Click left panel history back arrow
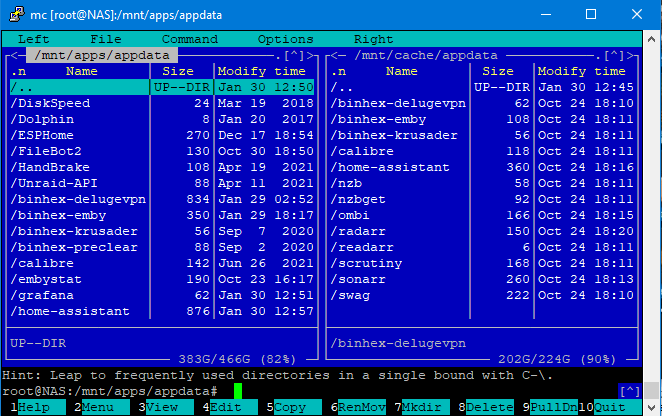662x416 pixels. point(14,55)
